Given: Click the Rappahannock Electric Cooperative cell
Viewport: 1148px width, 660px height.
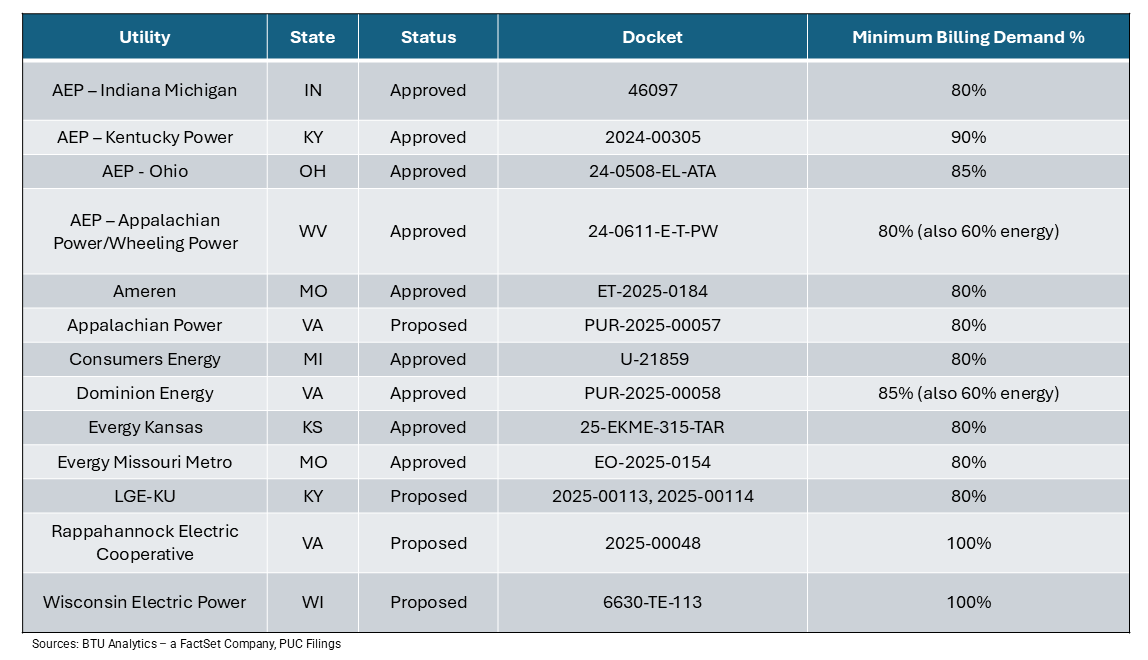Looking at the screenshot, I should [x=145, y=543].
